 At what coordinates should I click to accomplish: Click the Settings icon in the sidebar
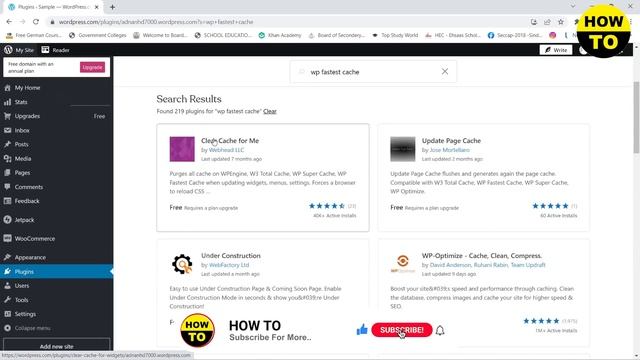pyautogui.click(x=7, y=314)
